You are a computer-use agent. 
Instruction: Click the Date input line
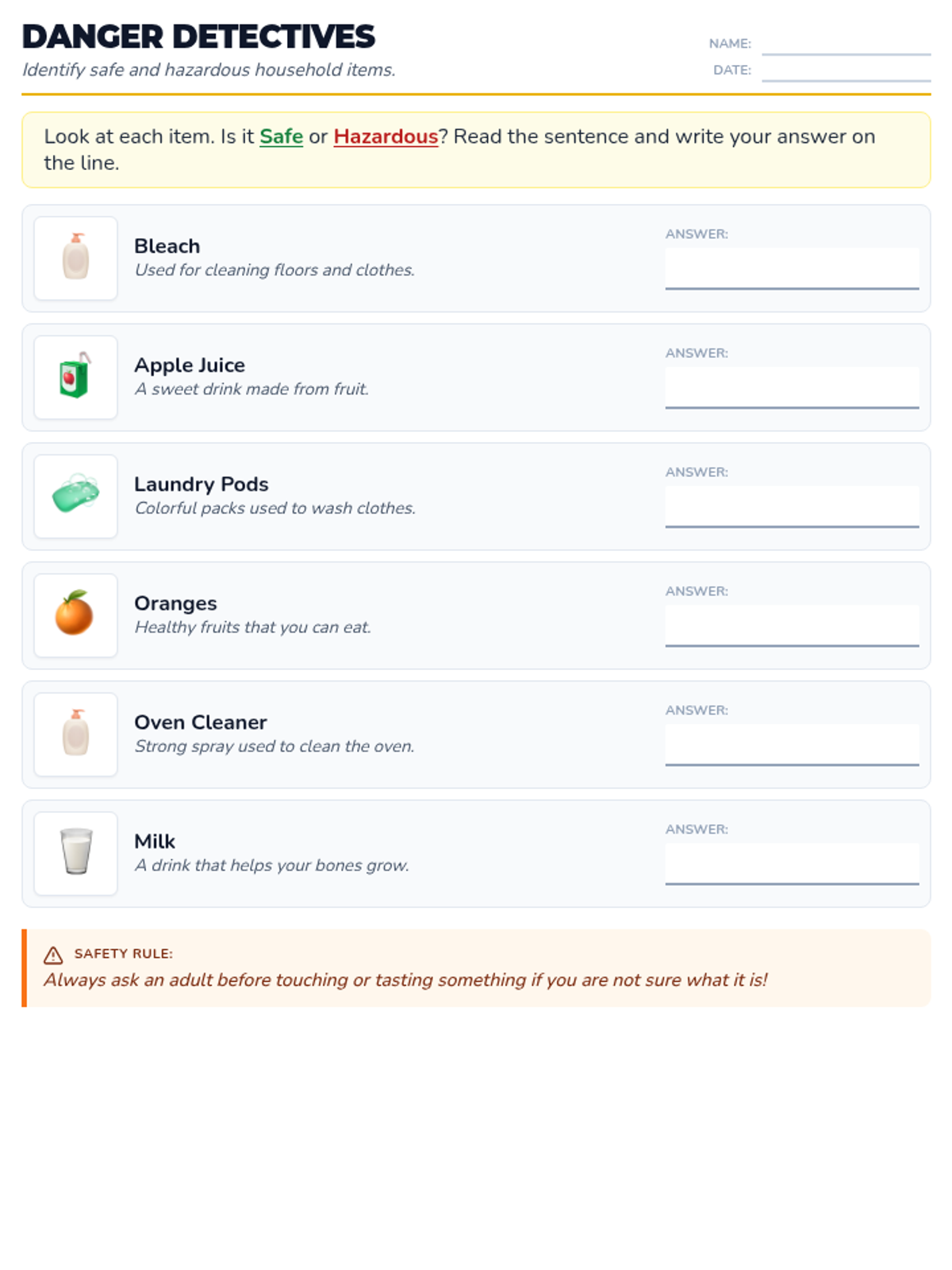point(846,71)
